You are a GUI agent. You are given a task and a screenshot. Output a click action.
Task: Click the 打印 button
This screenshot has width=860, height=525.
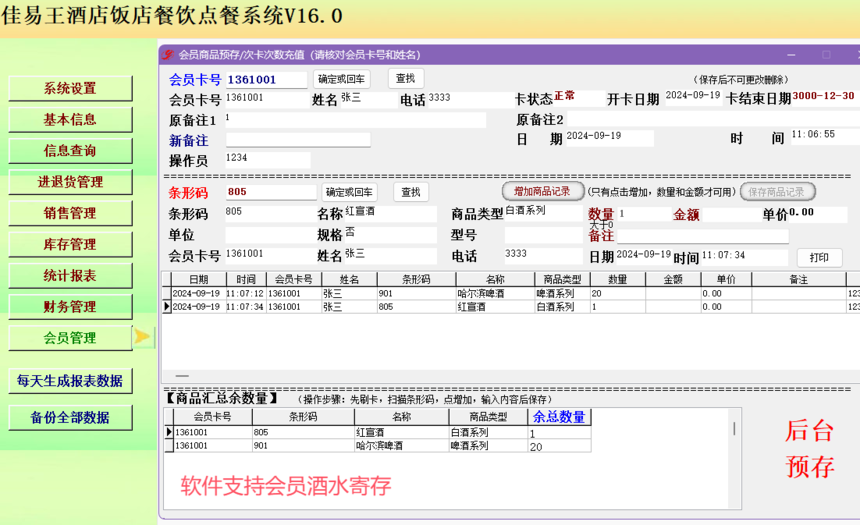tap(819, 257)
